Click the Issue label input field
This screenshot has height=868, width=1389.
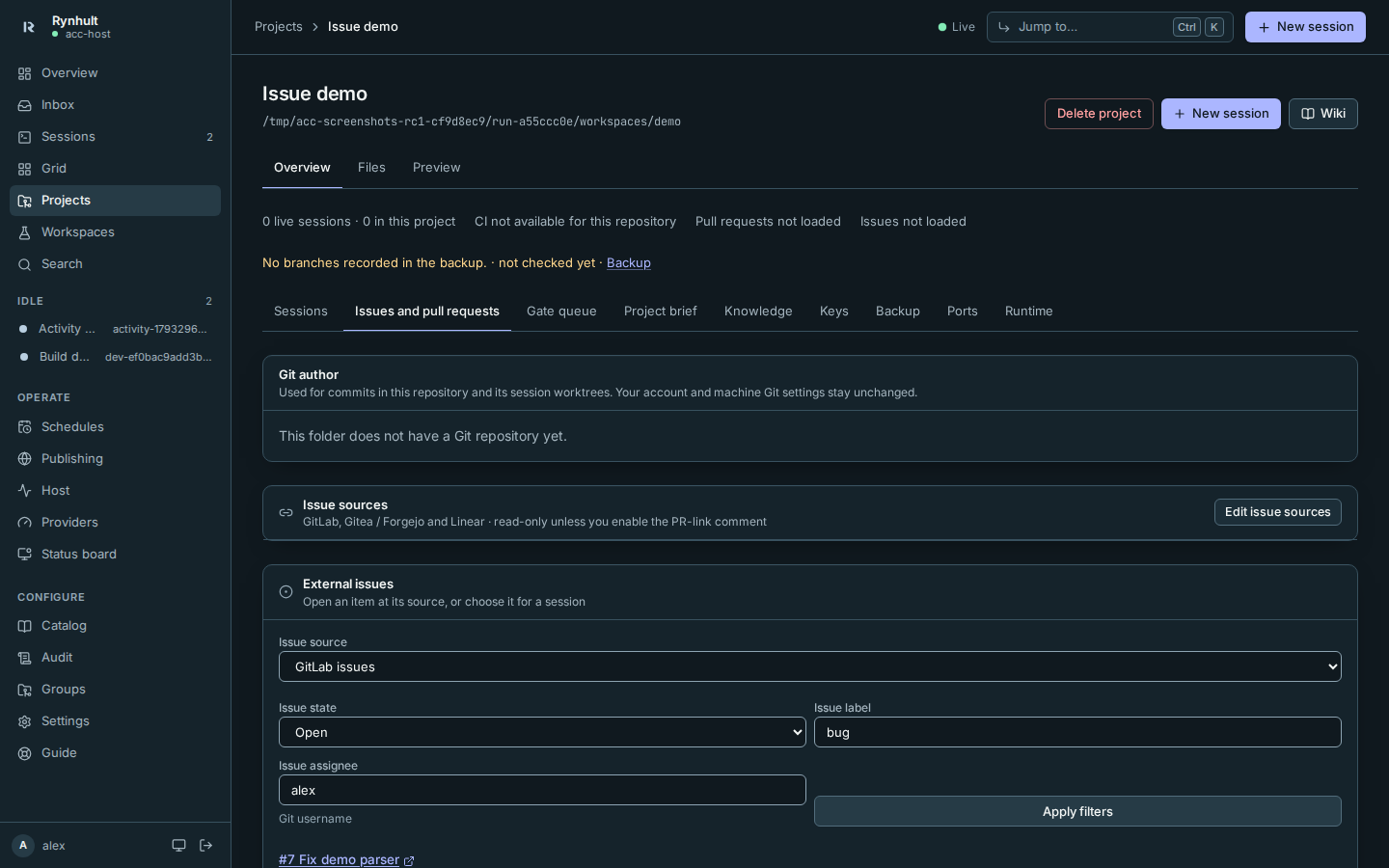coord(1077,732)
